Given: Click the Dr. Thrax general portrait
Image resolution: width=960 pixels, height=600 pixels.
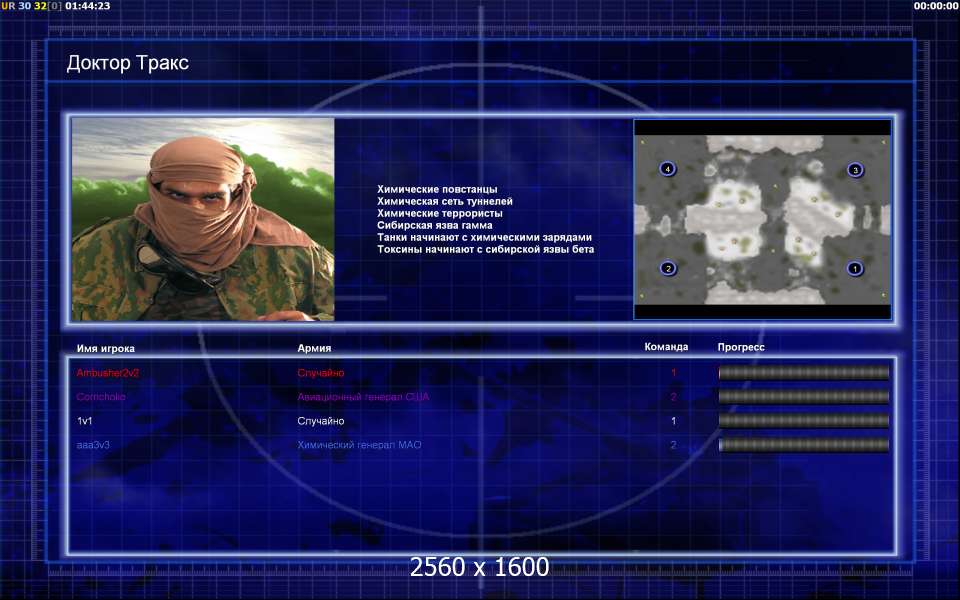Looking at the screenshot, I should (203, 219).
